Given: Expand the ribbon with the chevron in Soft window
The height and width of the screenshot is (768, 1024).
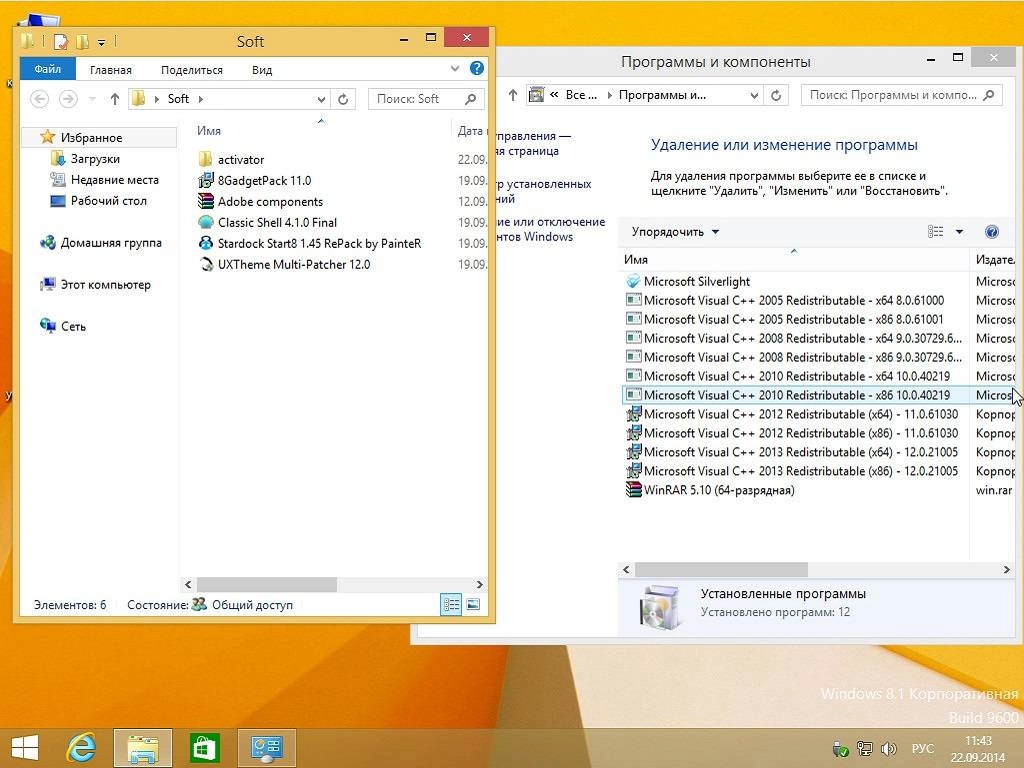Looking at the screenshot, I should [455, 69].
